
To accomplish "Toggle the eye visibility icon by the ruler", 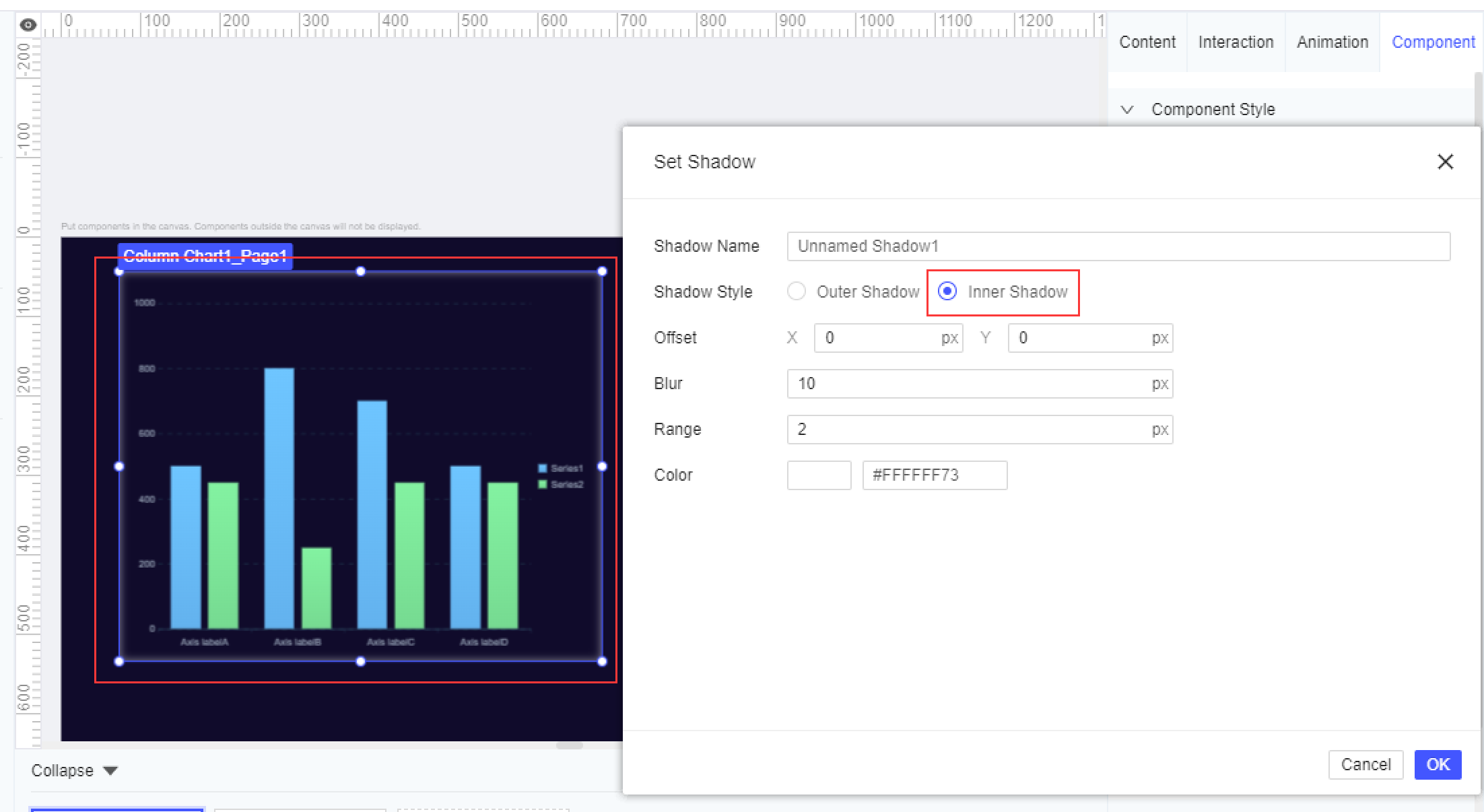I will (28, 25).
